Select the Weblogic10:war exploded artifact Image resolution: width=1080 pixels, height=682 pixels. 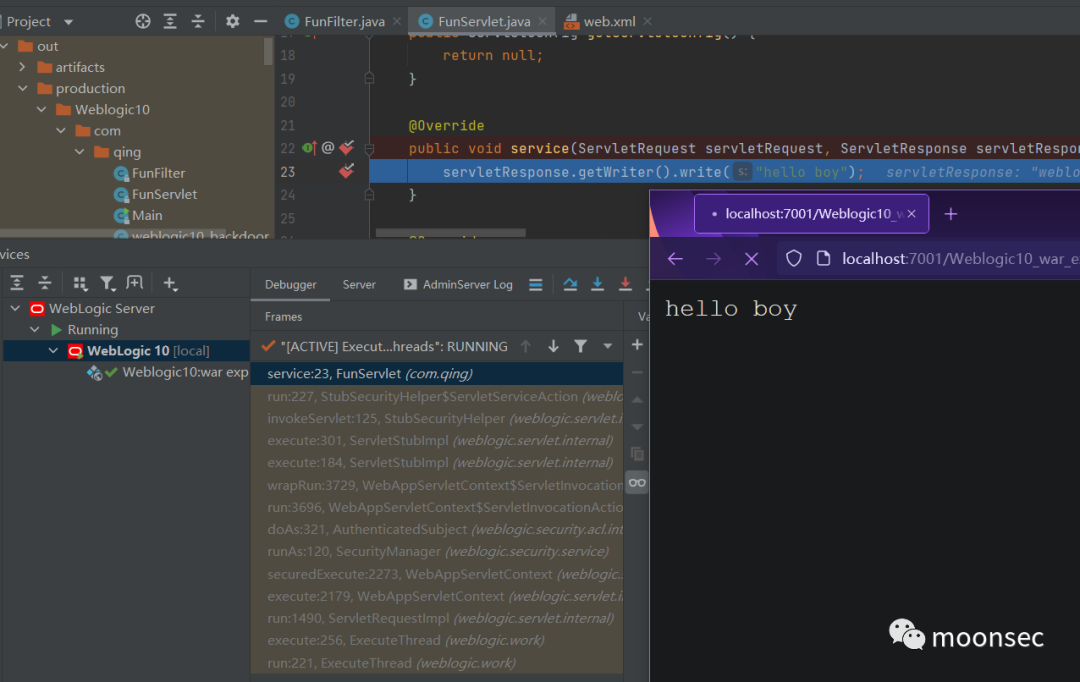pyautogui.click(x=167, y=373)
